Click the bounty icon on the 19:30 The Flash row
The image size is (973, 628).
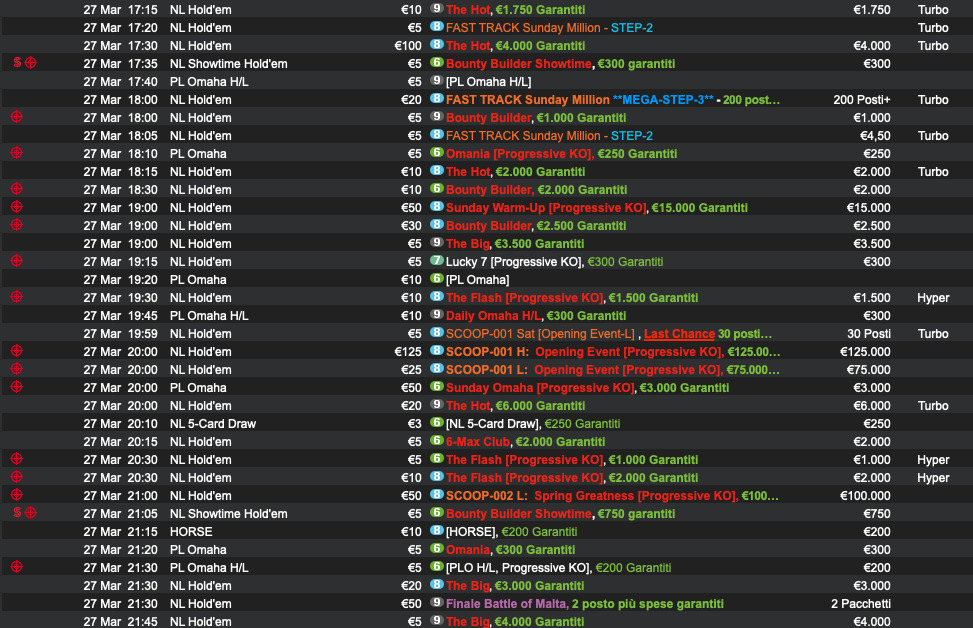coord(17,296)
